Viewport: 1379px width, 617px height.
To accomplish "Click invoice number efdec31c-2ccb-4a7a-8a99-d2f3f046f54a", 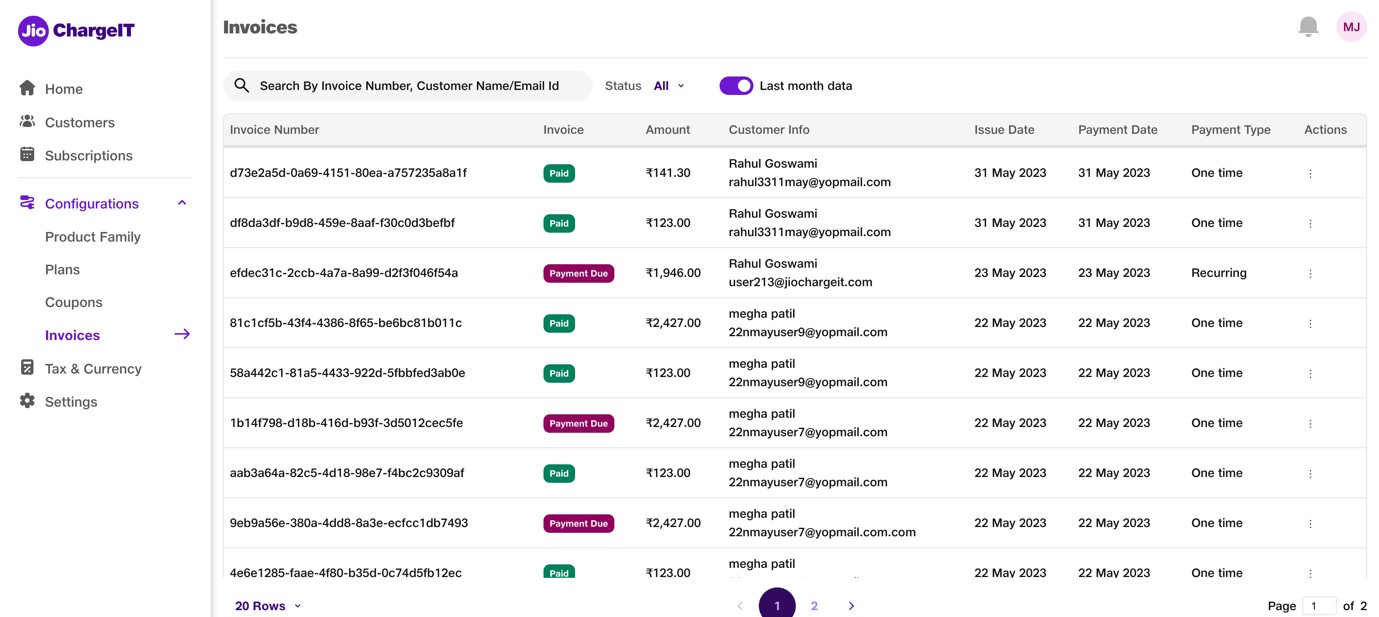I will (x=344, y=273).
